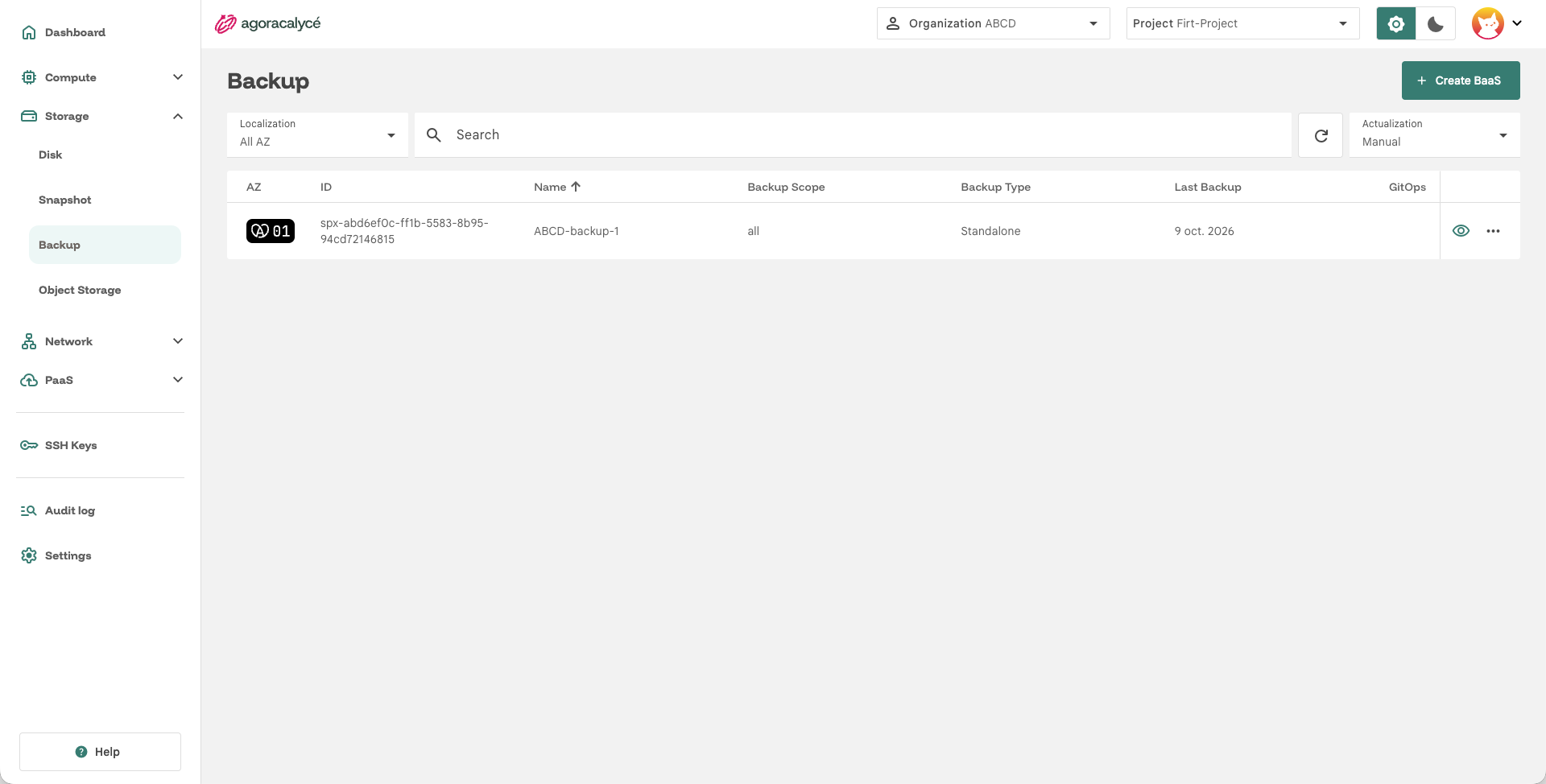Go to Disk in Storage menu

(105, 155)
